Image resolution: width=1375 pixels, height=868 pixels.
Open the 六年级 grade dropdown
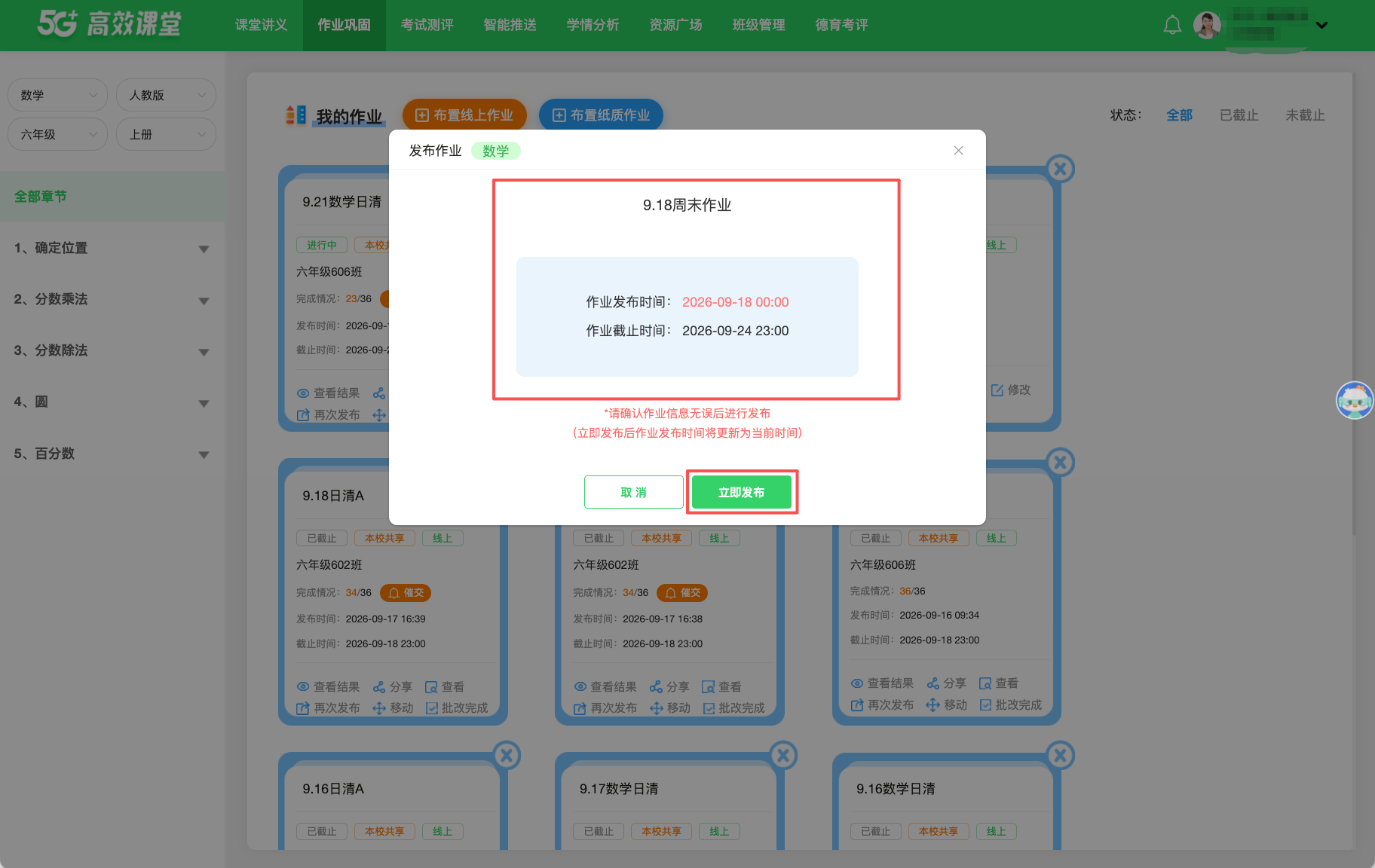coord(57,134)
